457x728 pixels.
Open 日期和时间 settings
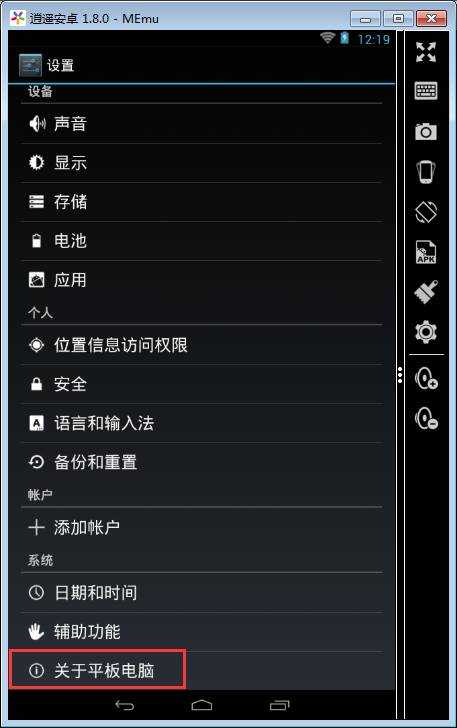tap(202, 592)
